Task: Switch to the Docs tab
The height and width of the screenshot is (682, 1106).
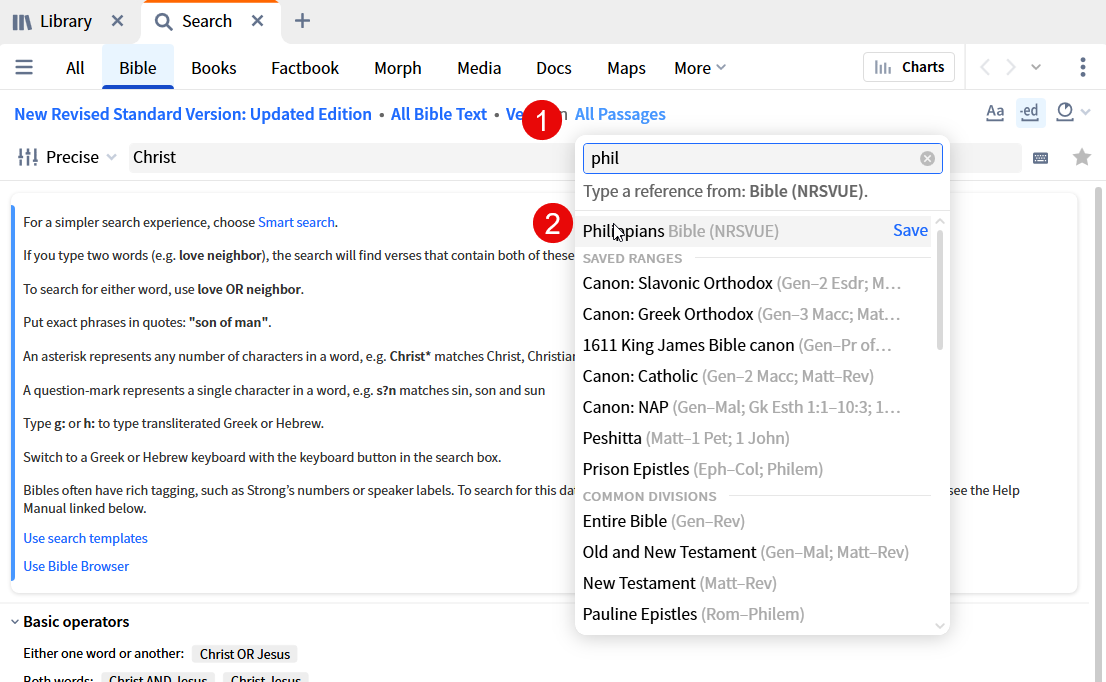Action: [554, 68]
